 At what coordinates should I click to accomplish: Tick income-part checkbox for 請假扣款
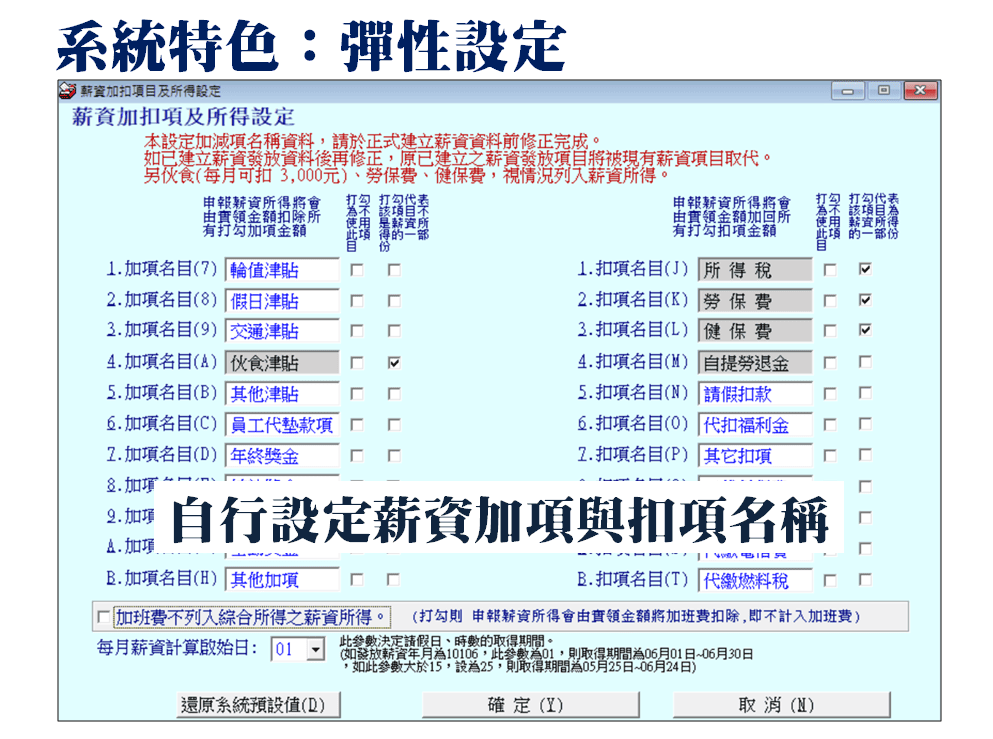[x=865, y=393]
